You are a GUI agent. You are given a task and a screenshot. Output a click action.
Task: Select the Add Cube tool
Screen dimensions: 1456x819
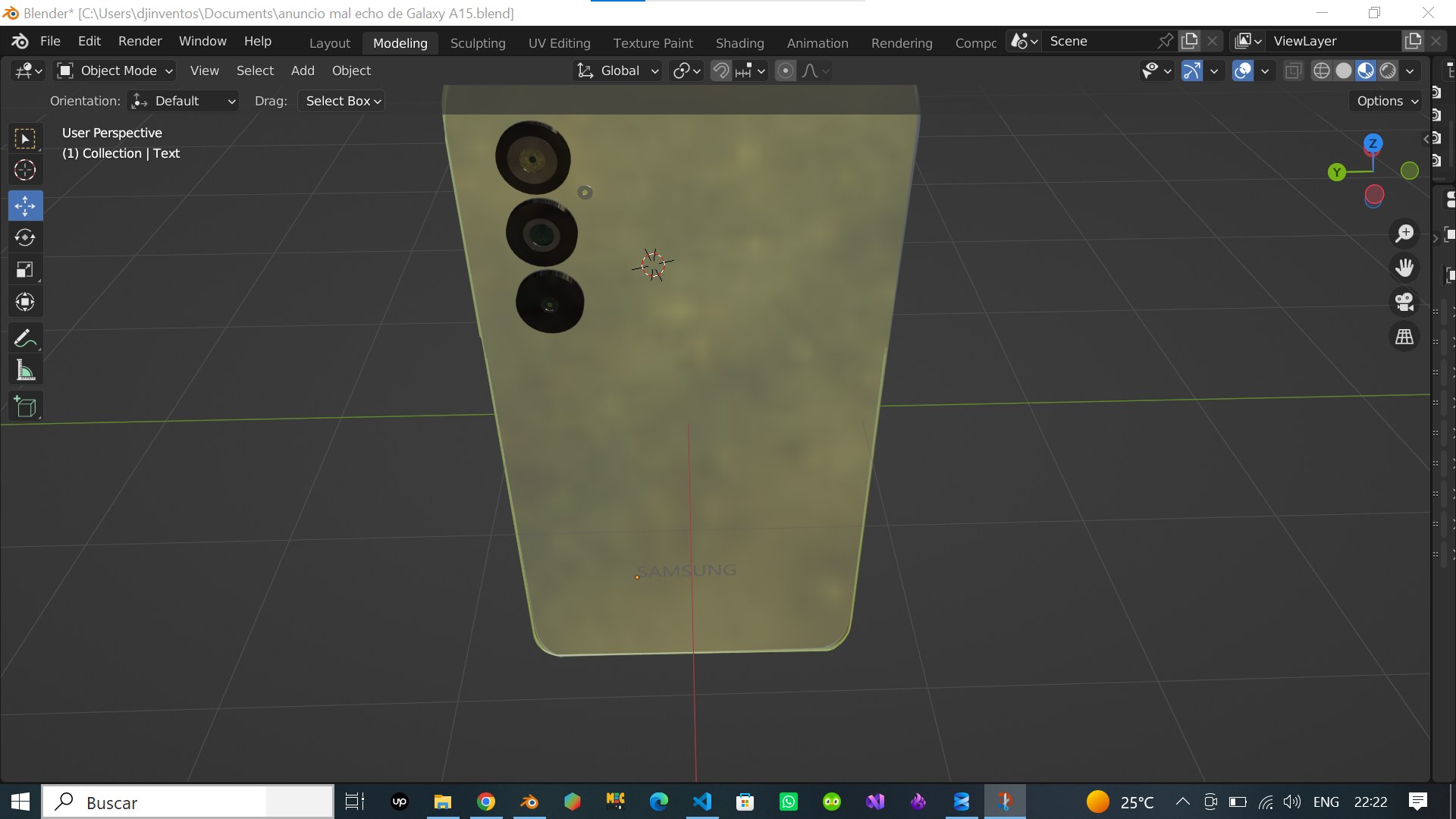[x=25, y=406]
